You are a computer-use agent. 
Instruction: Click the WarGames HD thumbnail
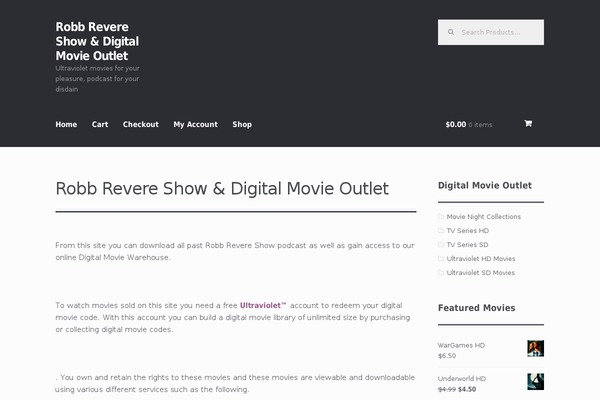535,348
